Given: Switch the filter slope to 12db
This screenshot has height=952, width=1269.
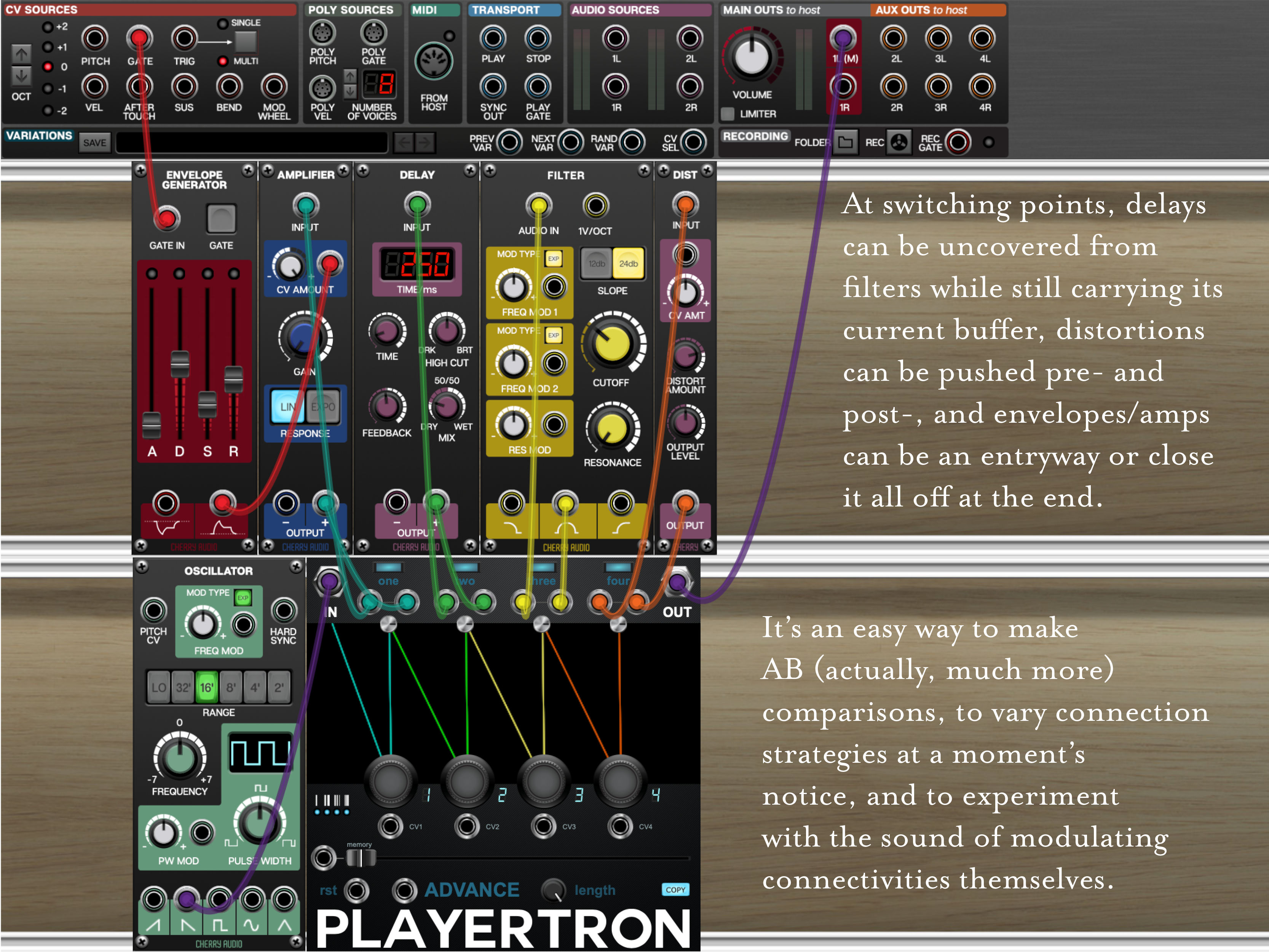Looking at the screenshot, I should coord(596,264).
